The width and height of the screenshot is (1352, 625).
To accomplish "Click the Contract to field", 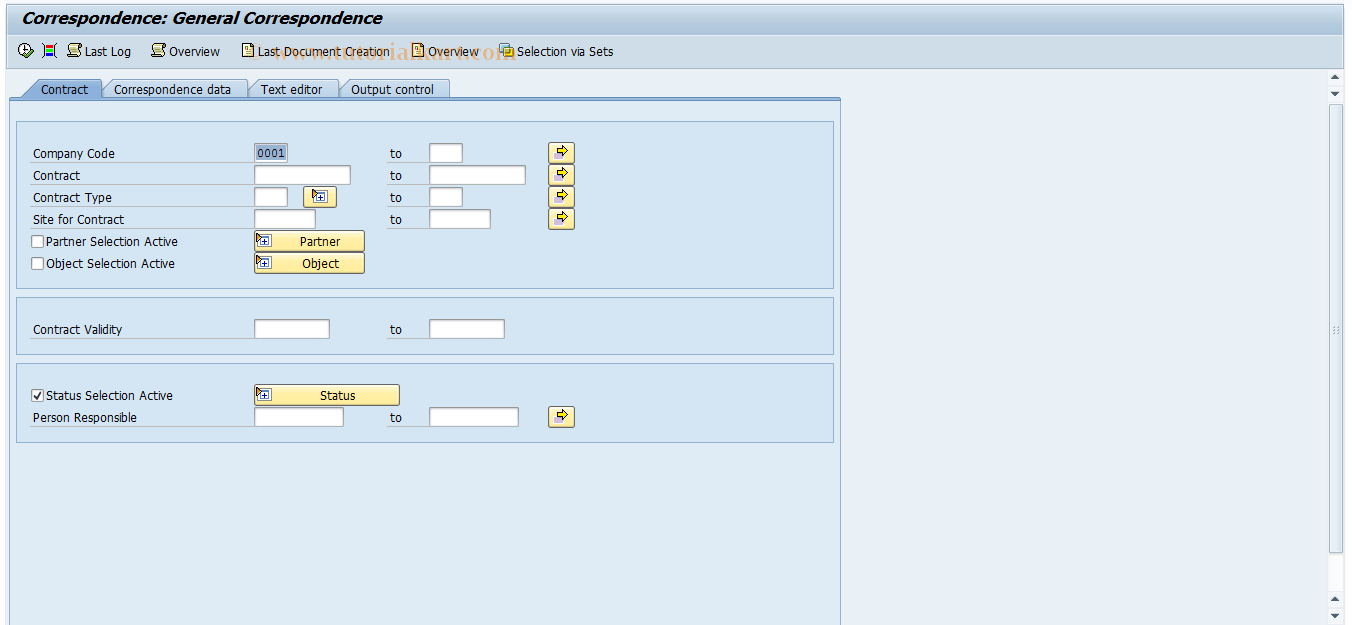I will (x=477, y=175).
